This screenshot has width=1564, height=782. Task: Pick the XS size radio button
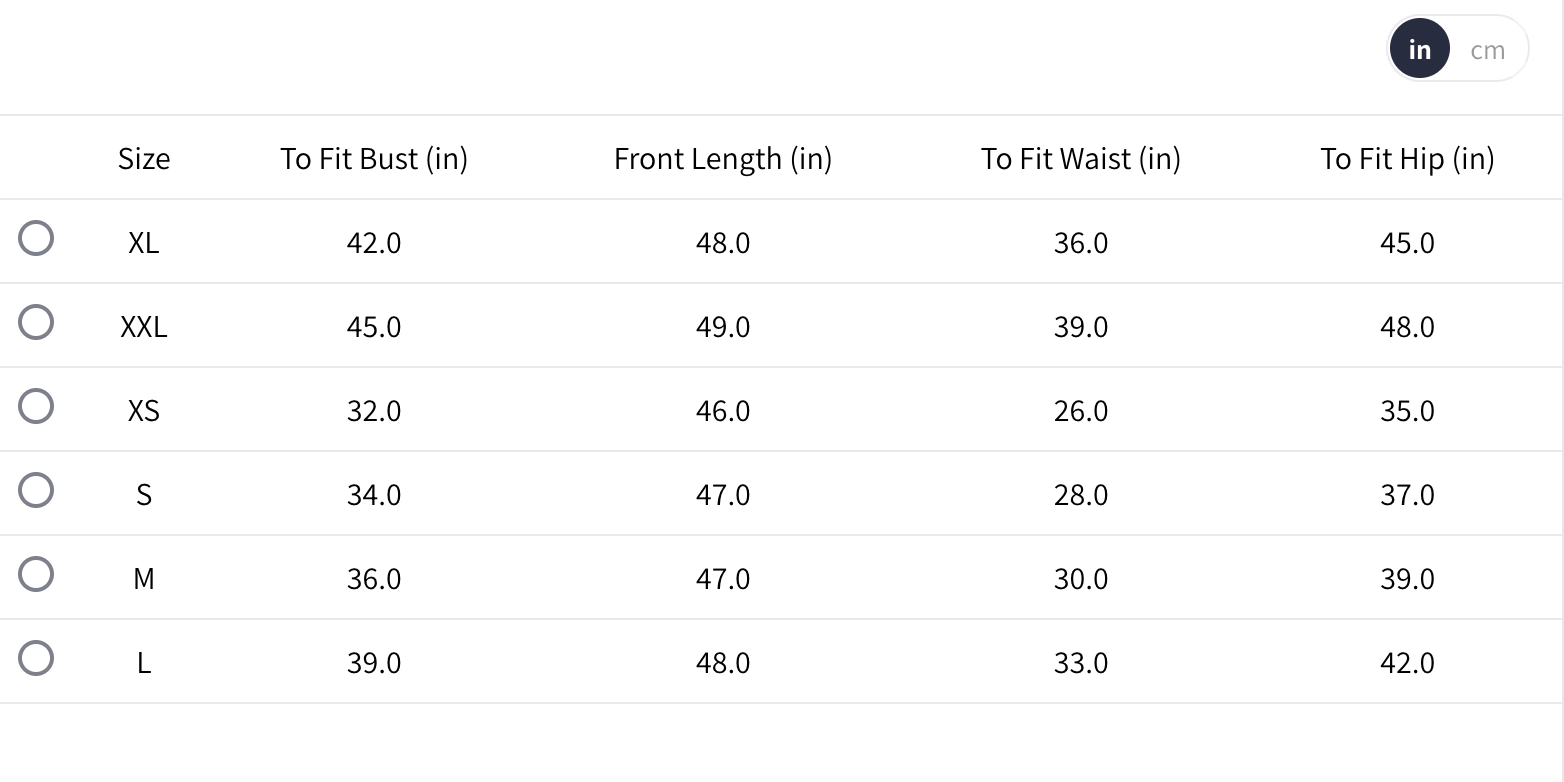(x=36, y=407)
